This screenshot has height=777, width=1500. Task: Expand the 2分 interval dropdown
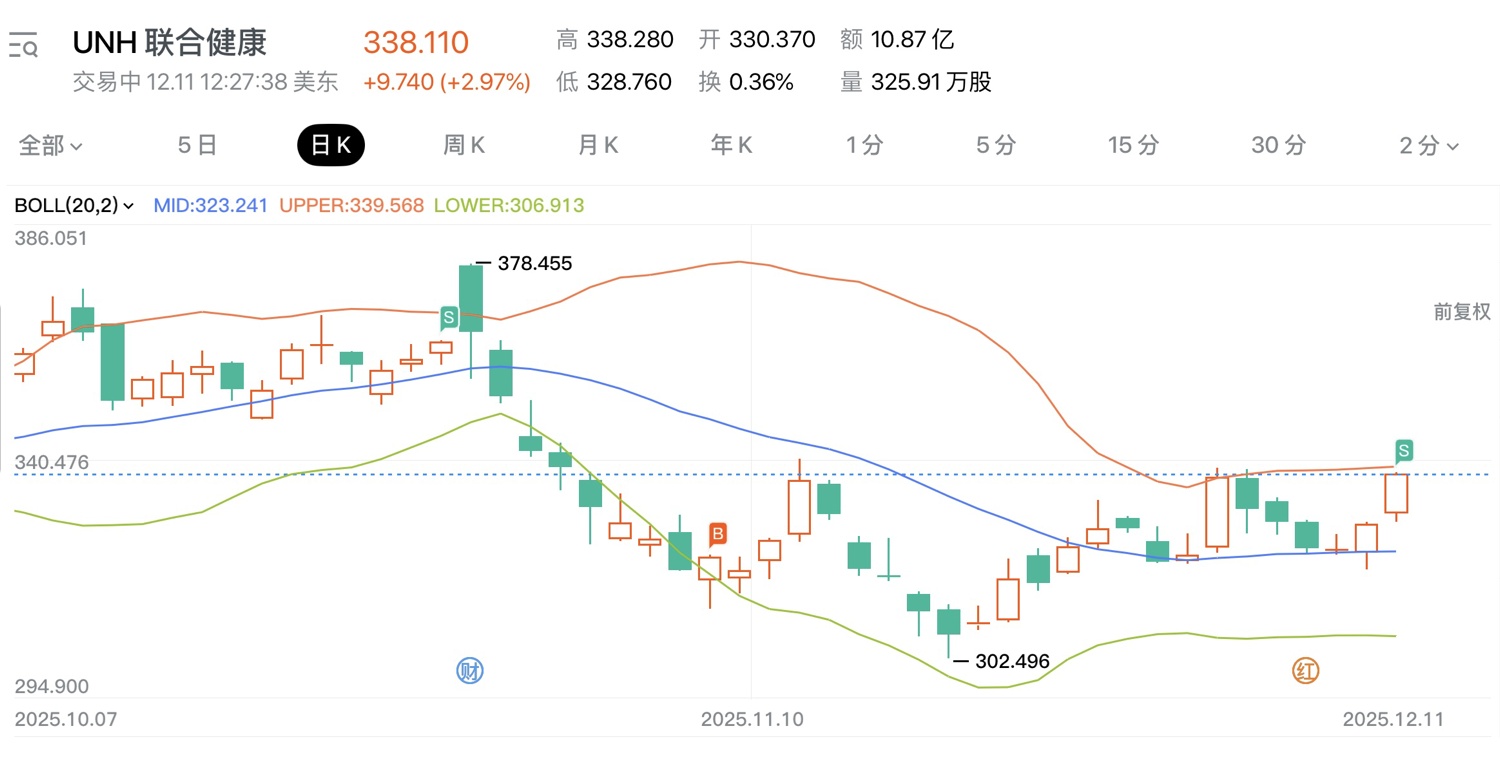1428,146
